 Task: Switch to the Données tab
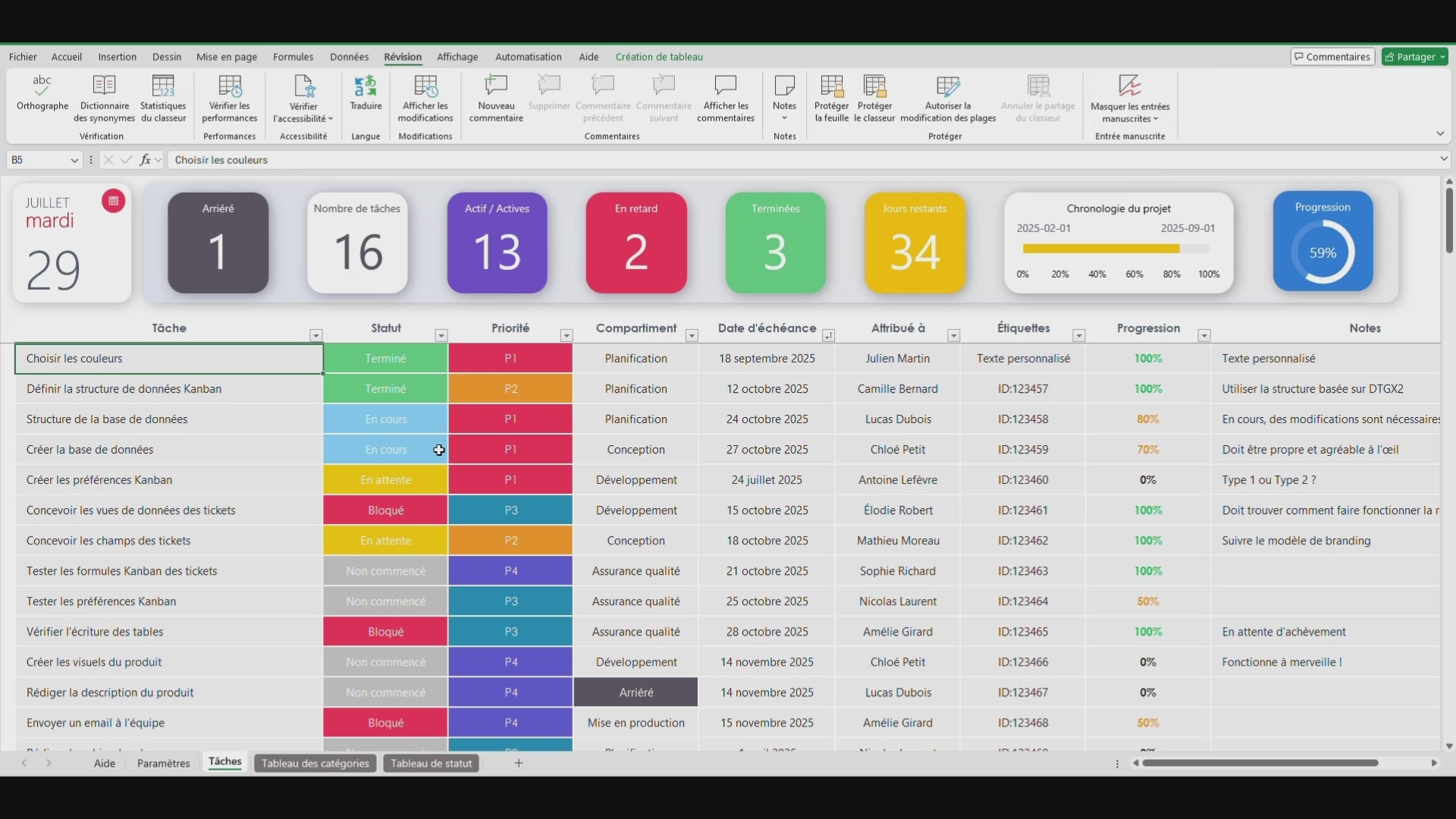point(349,57)
